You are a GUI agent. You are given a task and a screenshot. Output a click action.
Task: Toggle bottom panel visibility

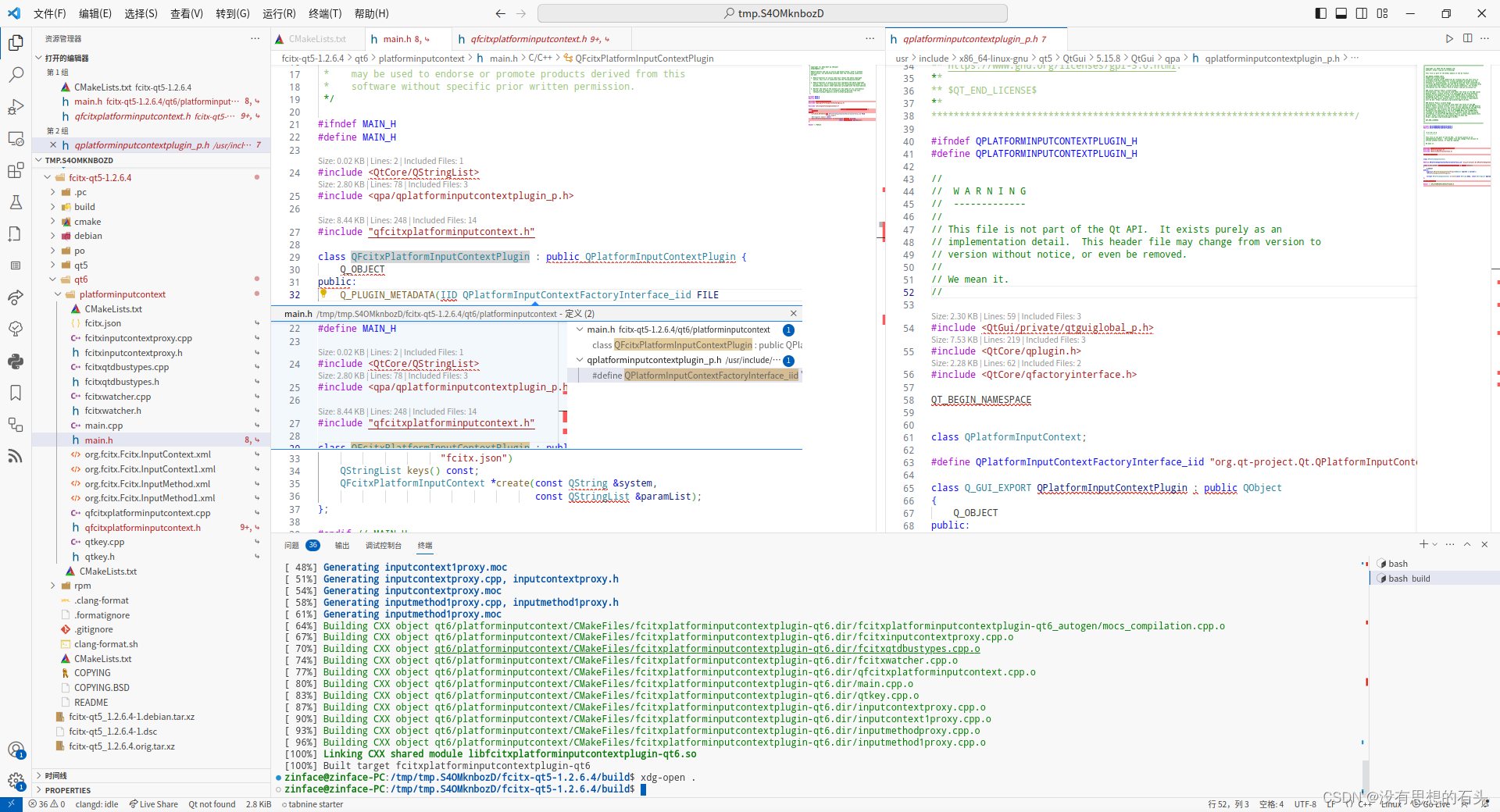pos(1341,13)
